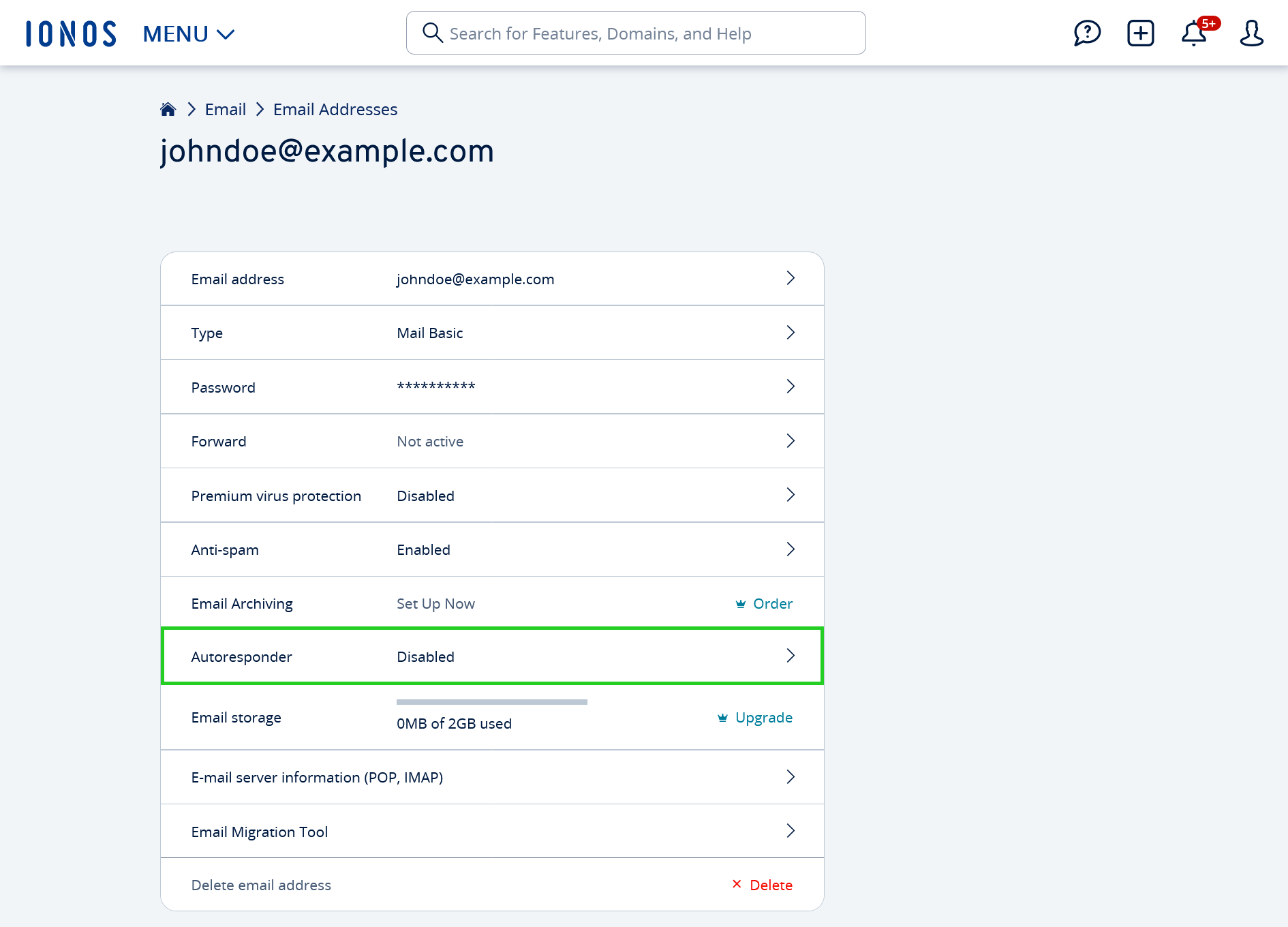
Task: Open the notifications bell
Action: 1194,33
